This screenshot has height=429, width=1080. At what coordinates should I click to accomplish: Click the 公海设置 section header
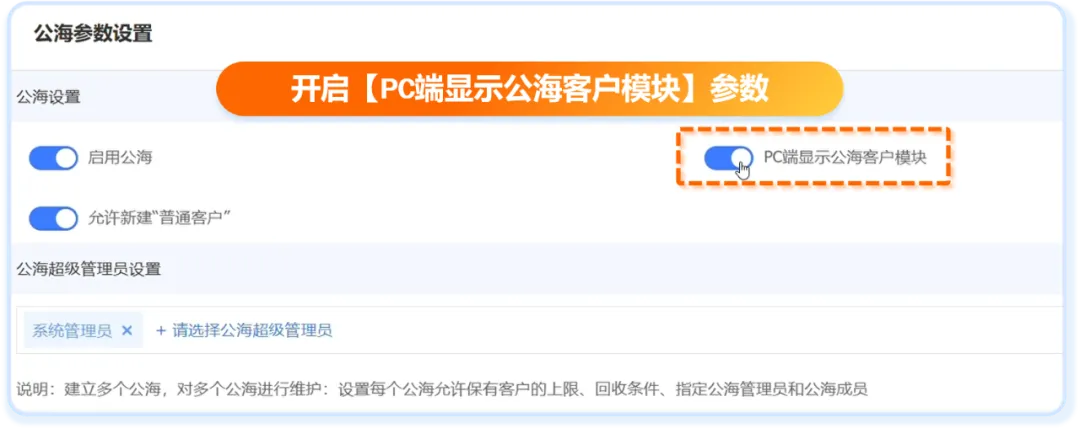click(49, 97)
